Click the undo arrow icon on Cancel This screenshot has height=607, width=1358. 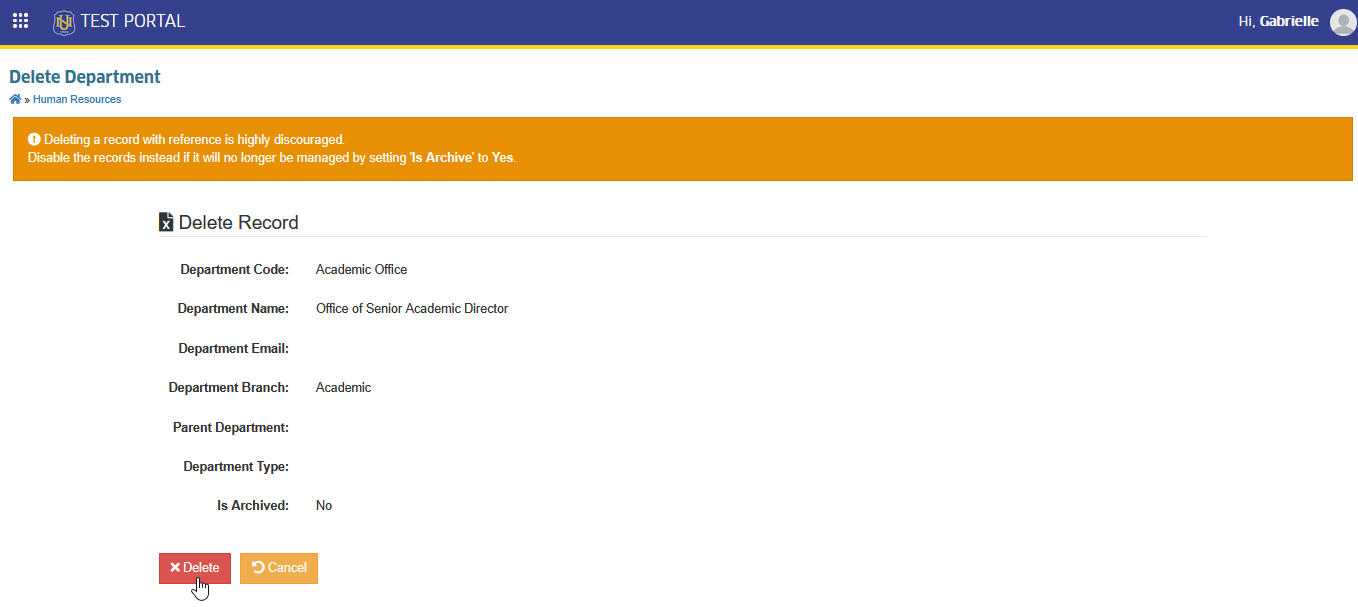click(x=258, y=568)
